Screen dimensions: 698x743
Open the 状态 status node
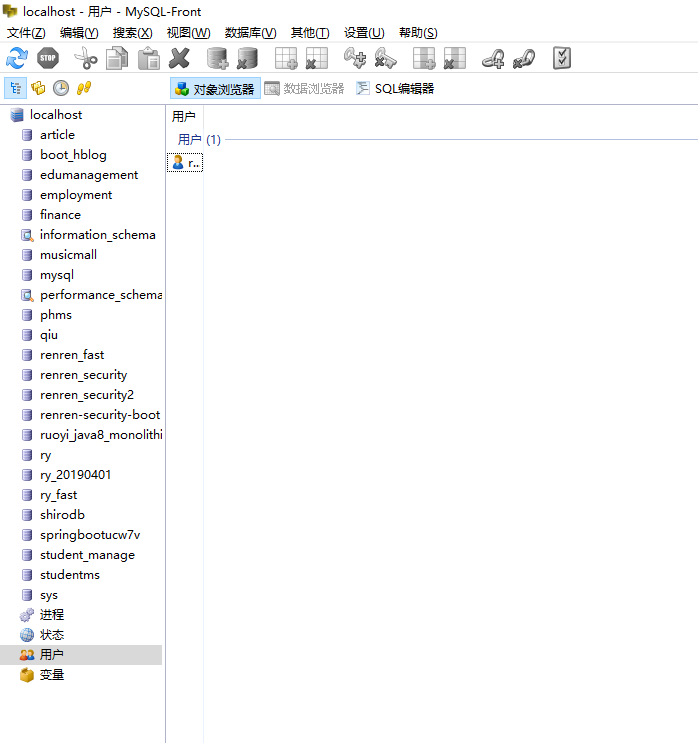(52, 635)
